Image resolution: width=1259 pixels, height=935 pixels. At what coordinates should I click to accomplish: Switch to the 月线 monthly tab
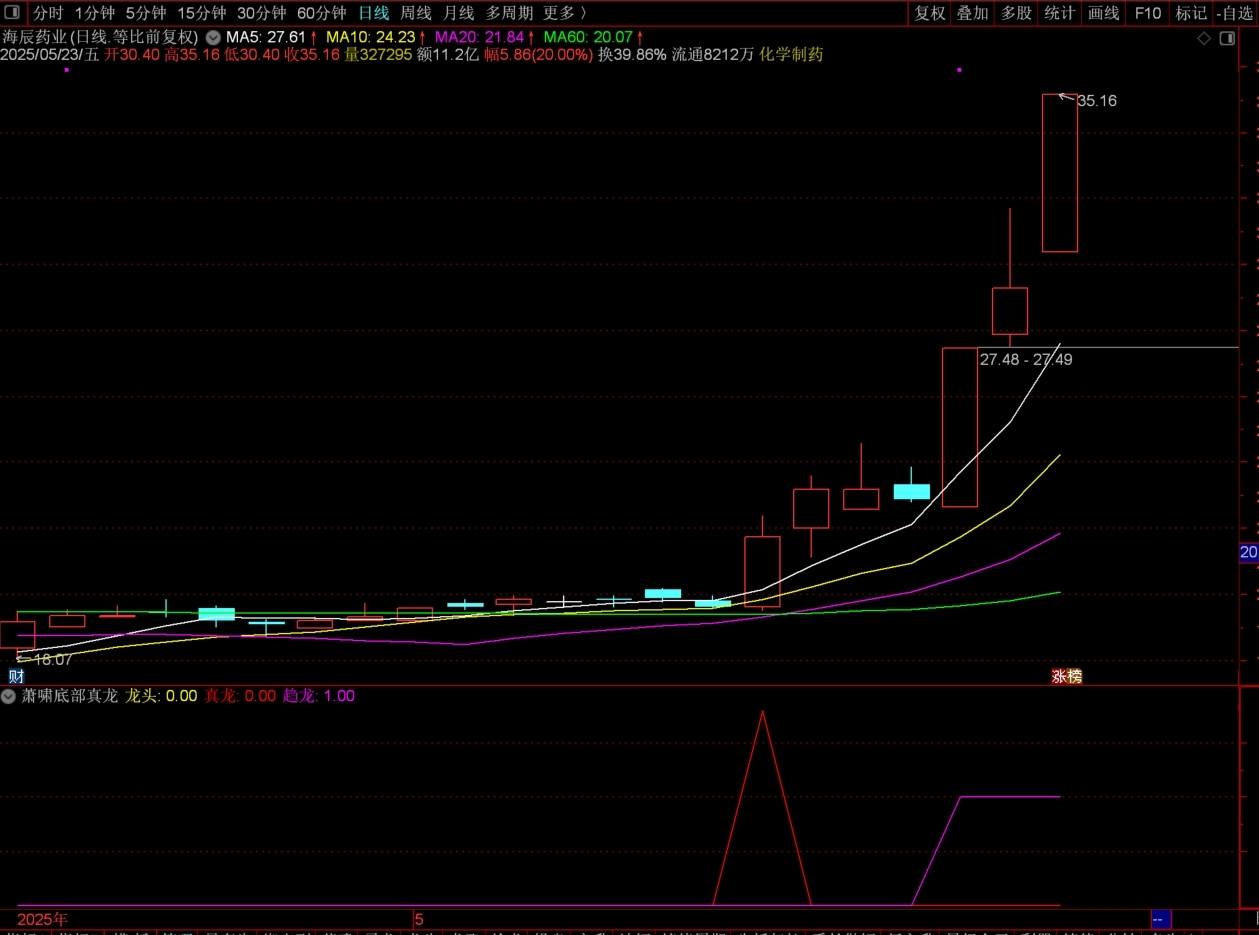click(458, 13)
